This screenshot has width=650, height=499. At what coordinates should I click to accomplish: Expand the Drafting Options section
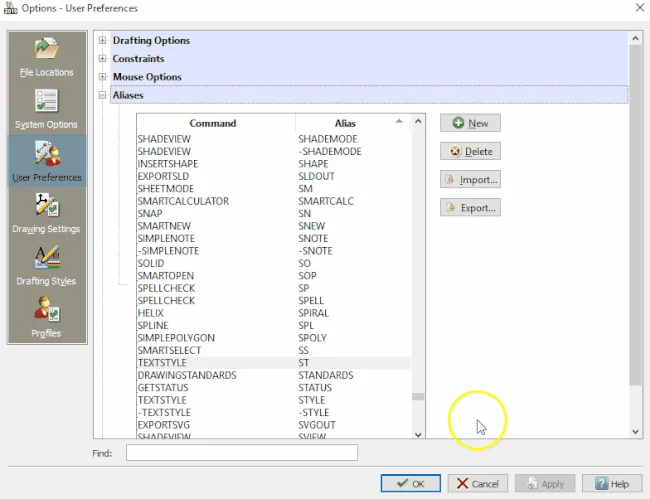[x=103, y=41]
